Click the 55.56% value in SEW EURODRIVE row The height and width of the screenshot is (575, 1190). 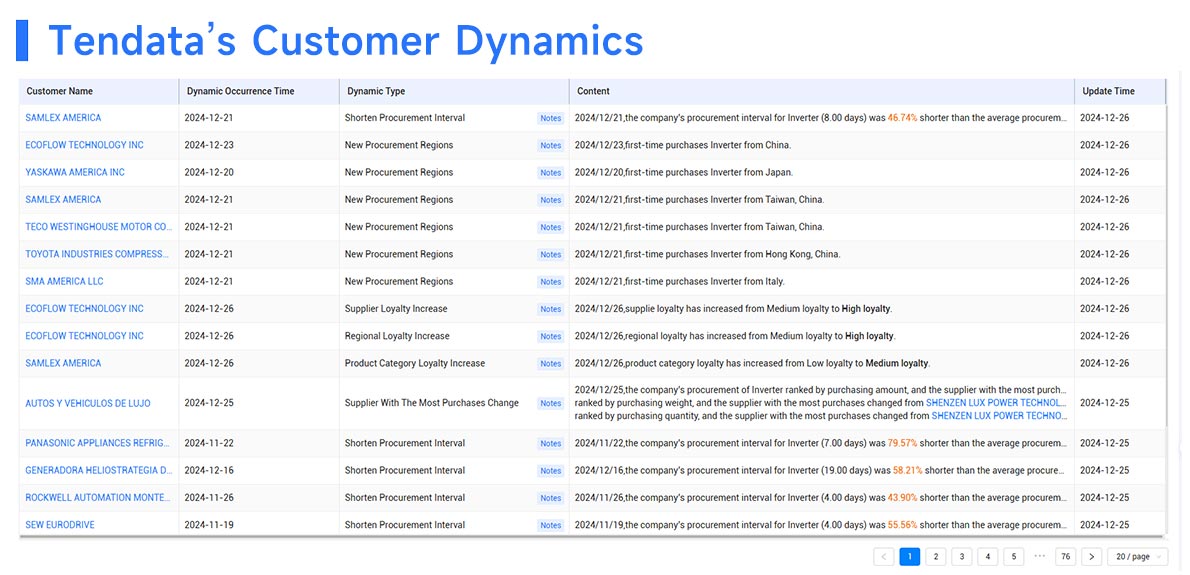coord(902,525)
